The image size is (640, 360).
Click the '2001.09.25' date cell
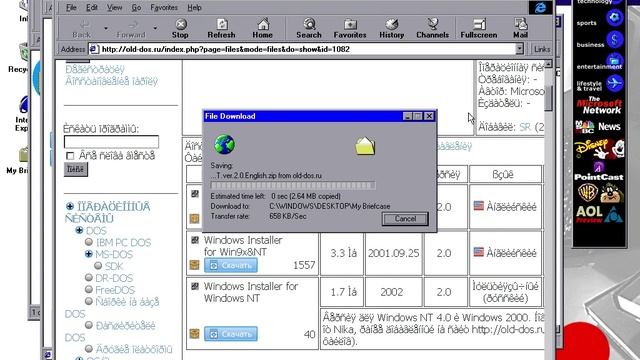click(x=393, y=253)
